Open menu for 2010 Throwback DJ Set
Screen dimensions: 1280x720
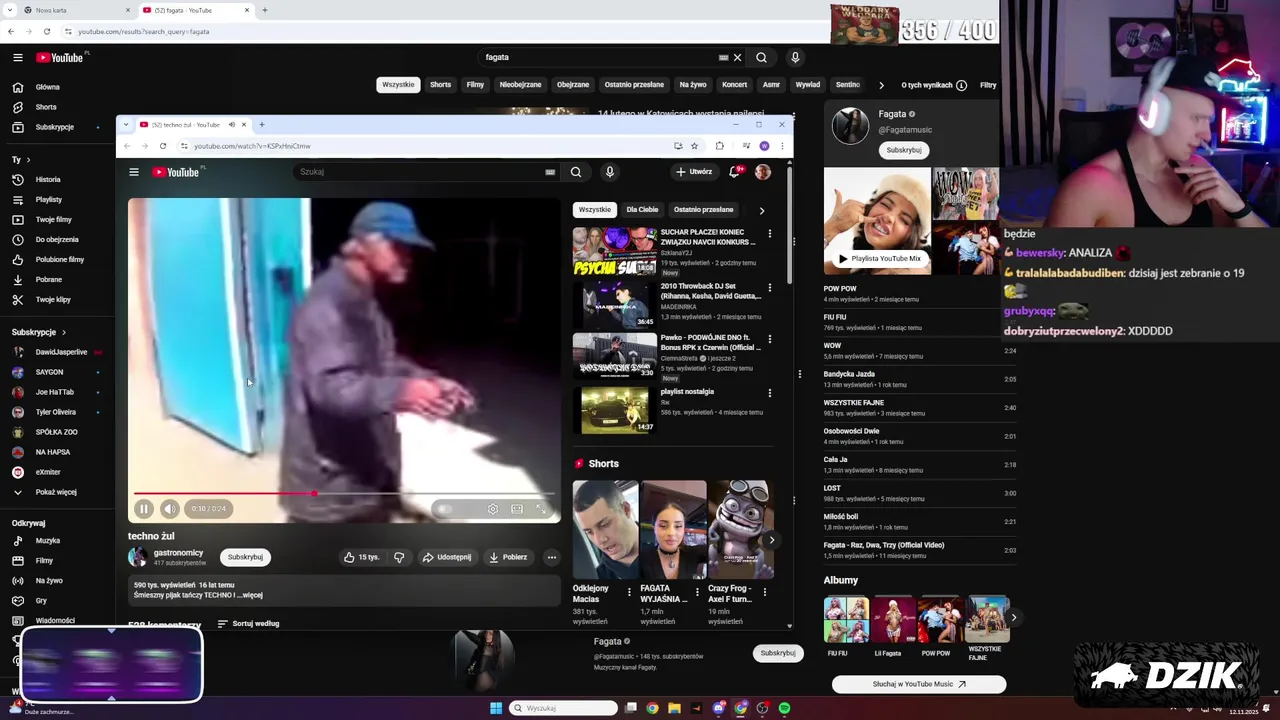tap(769, 287)
